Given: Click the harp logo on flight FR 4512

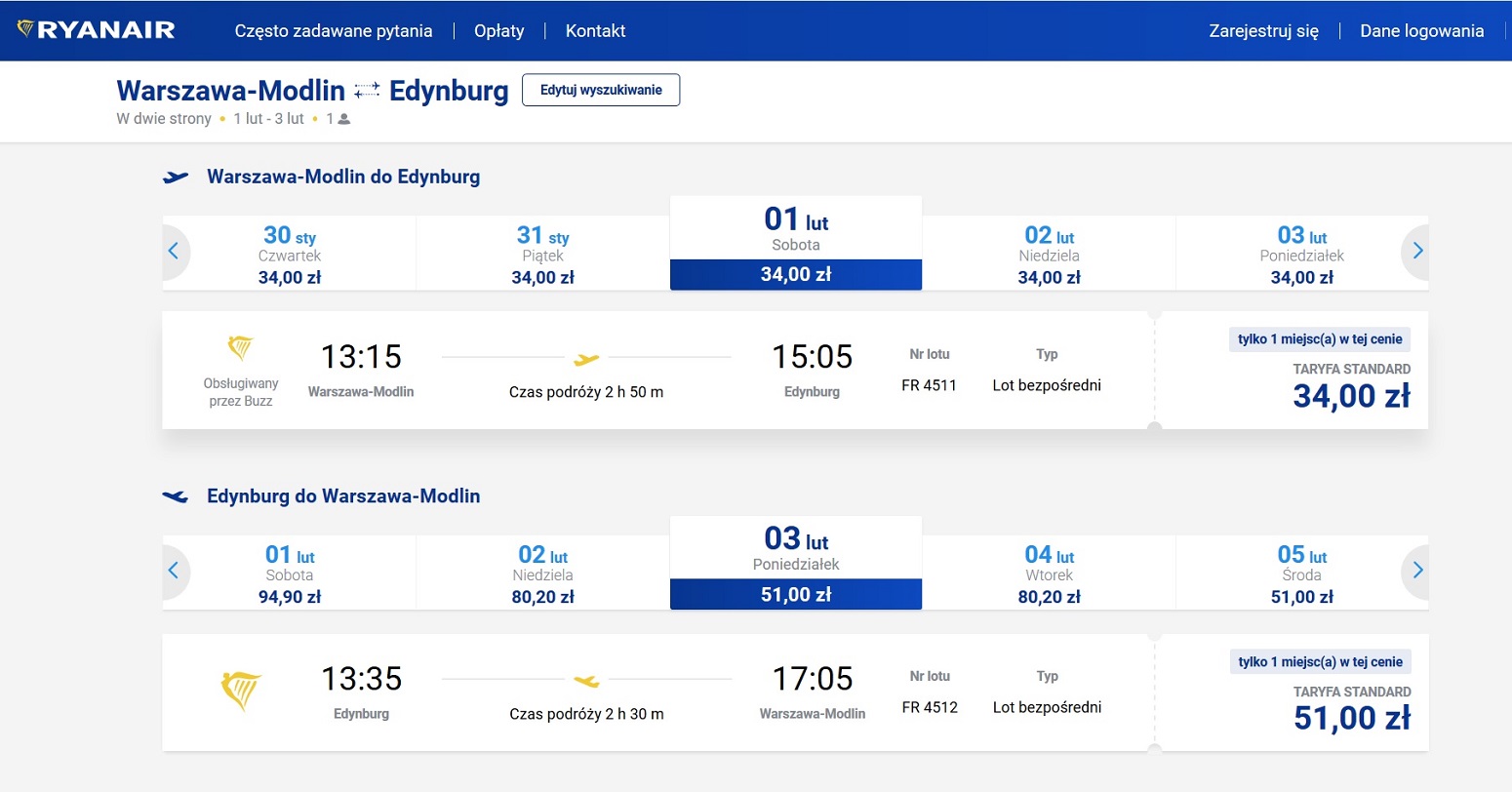Looking at the screenshot, I should 241,692.
